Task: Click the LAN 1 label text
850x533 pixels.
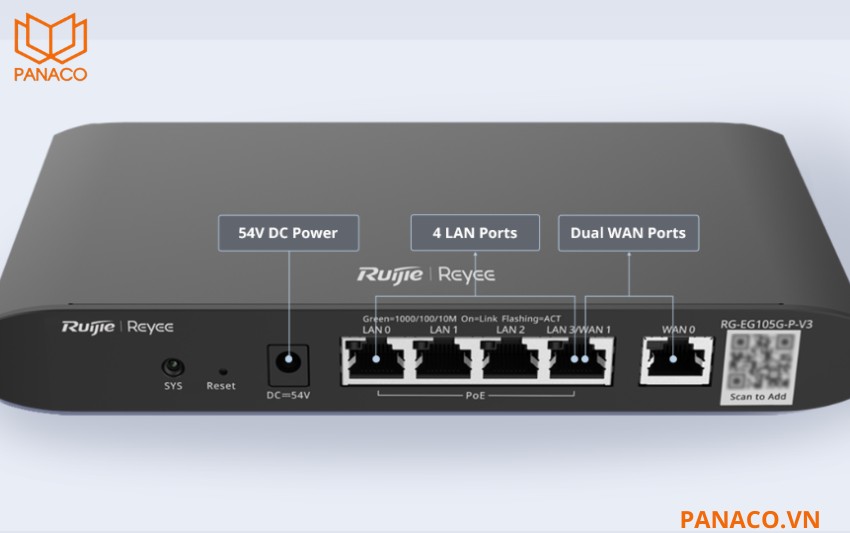Action: (x=443, y=330)
